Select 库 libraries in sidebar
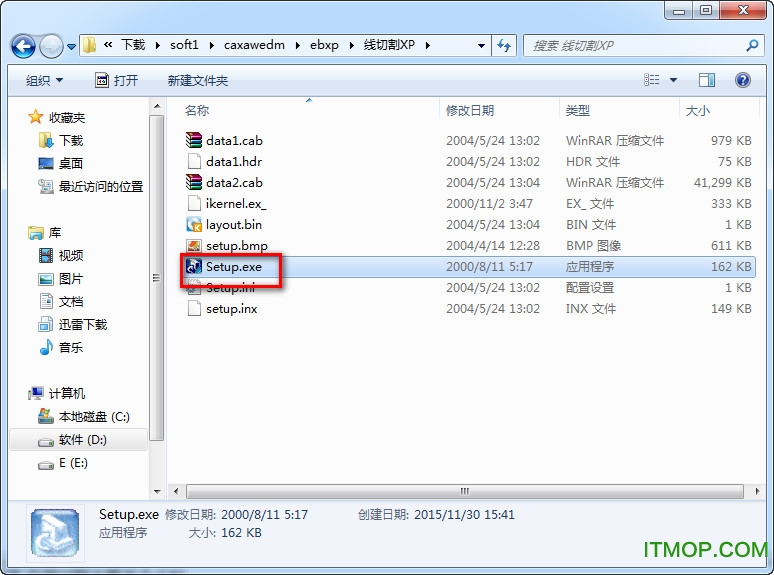 tap(44, 232)
